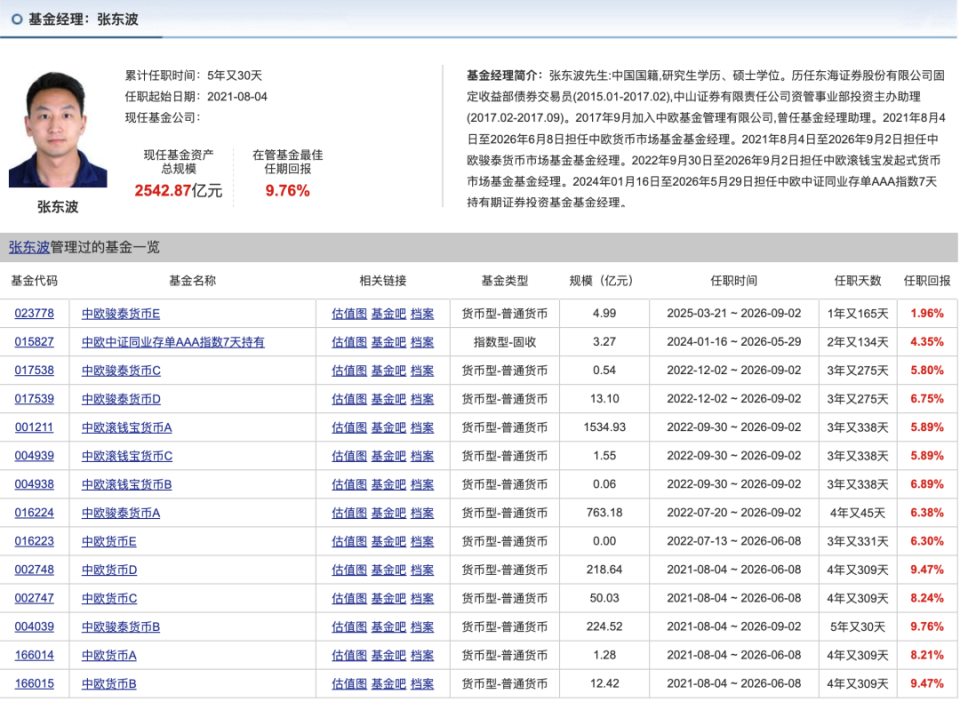
Task: Click the 任职回报 column header
Action: pyautogui.click(x=927, y=281)
